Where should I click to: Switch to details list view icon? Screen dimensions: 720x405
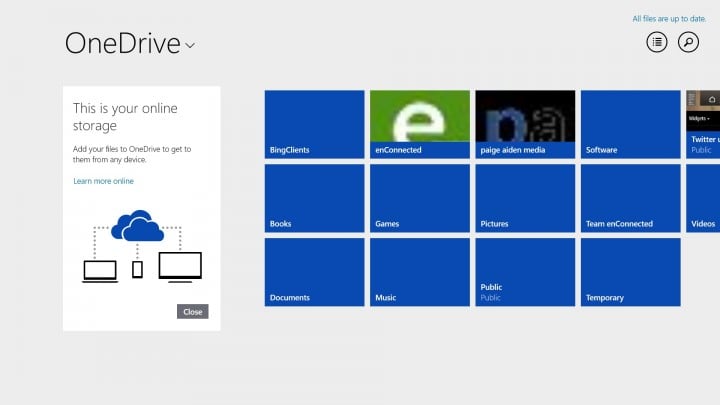coord(657,42)
